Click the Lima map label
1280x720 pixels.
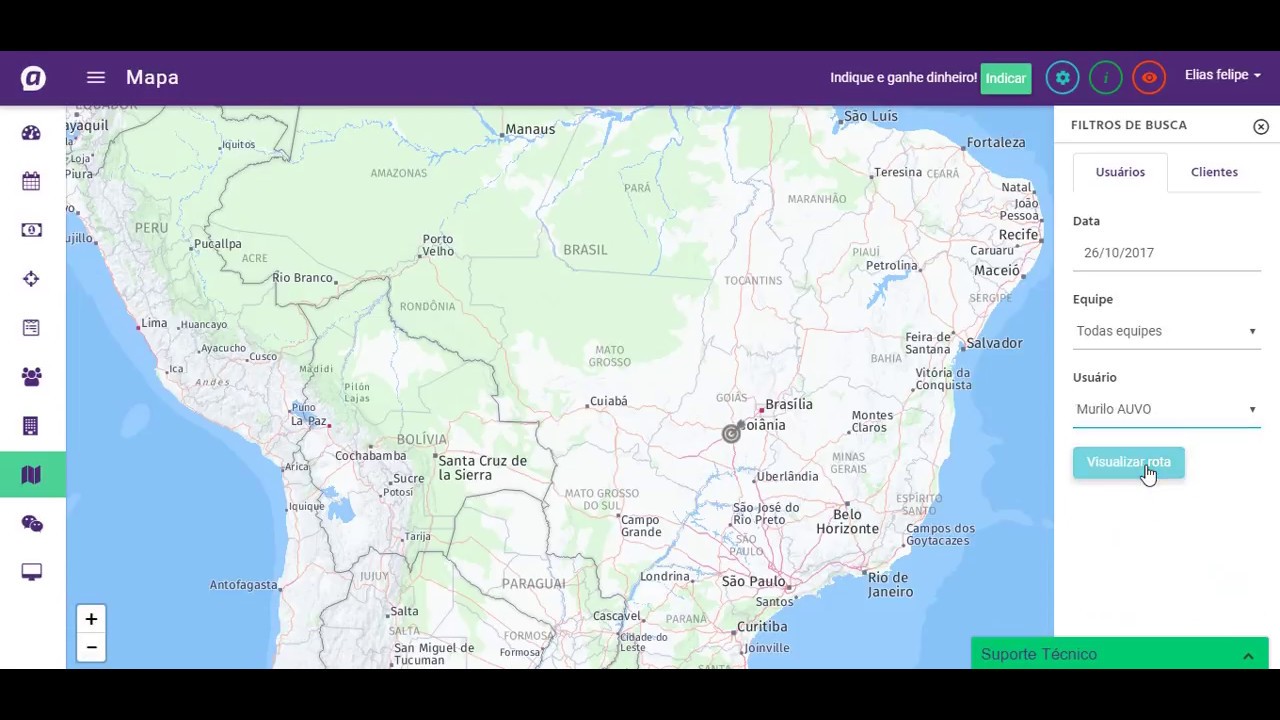(x=154, y=323)
